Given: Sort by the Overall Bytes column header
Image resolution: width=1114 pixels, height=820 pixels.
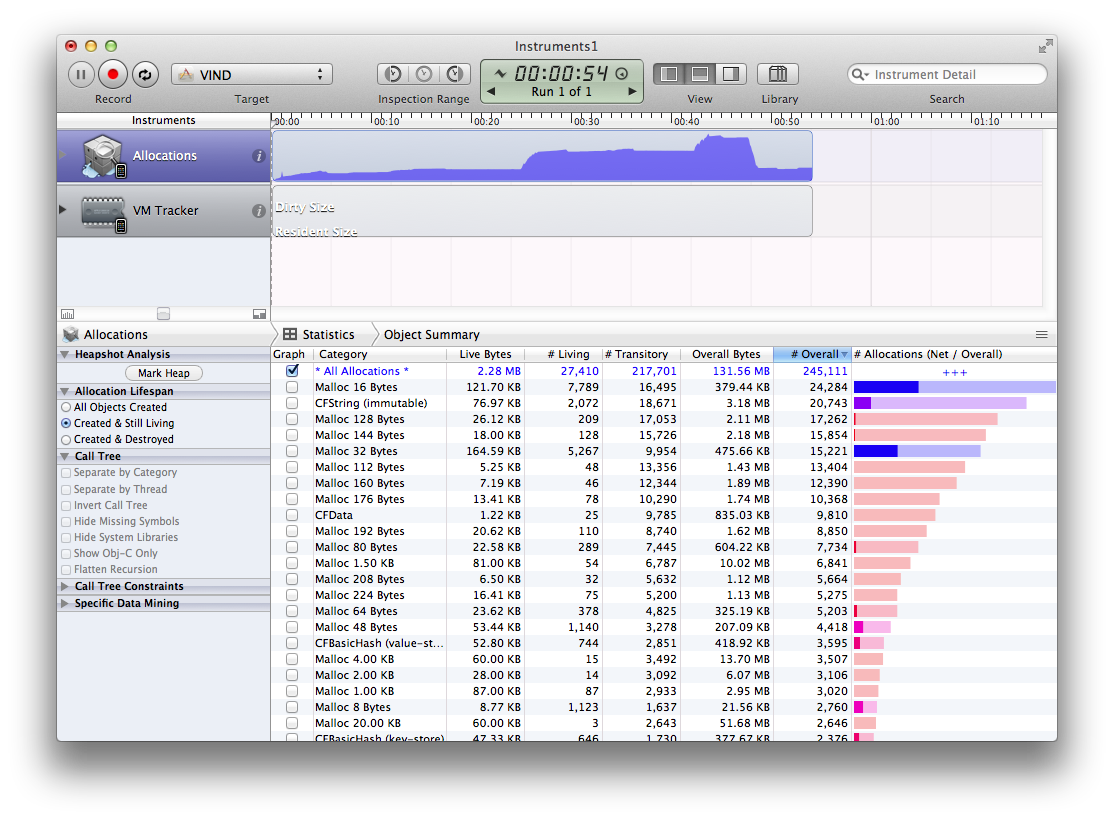Looking at the screenshot, I should (x=726, y=354).
